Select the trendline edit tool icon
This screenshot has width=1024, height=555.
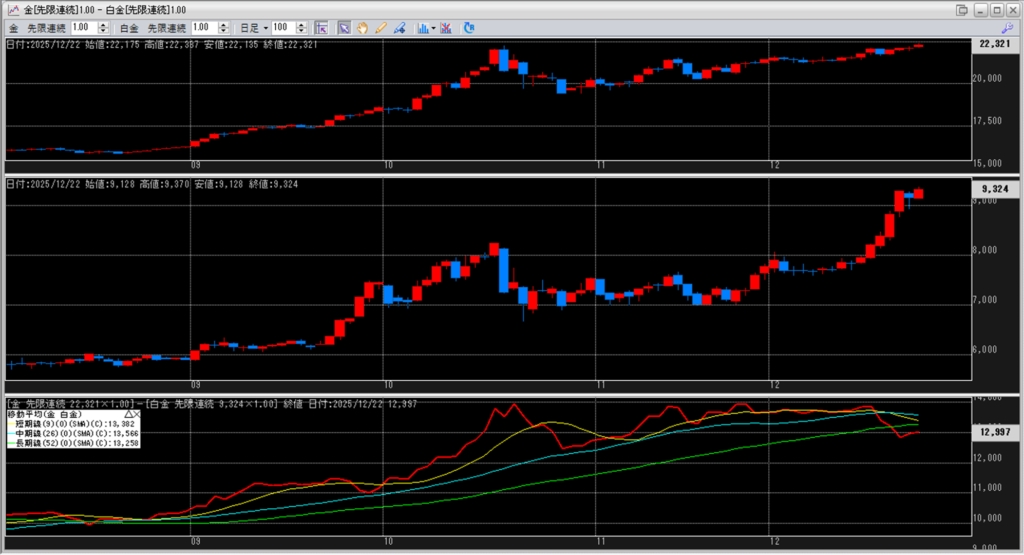tap(398, 28)
